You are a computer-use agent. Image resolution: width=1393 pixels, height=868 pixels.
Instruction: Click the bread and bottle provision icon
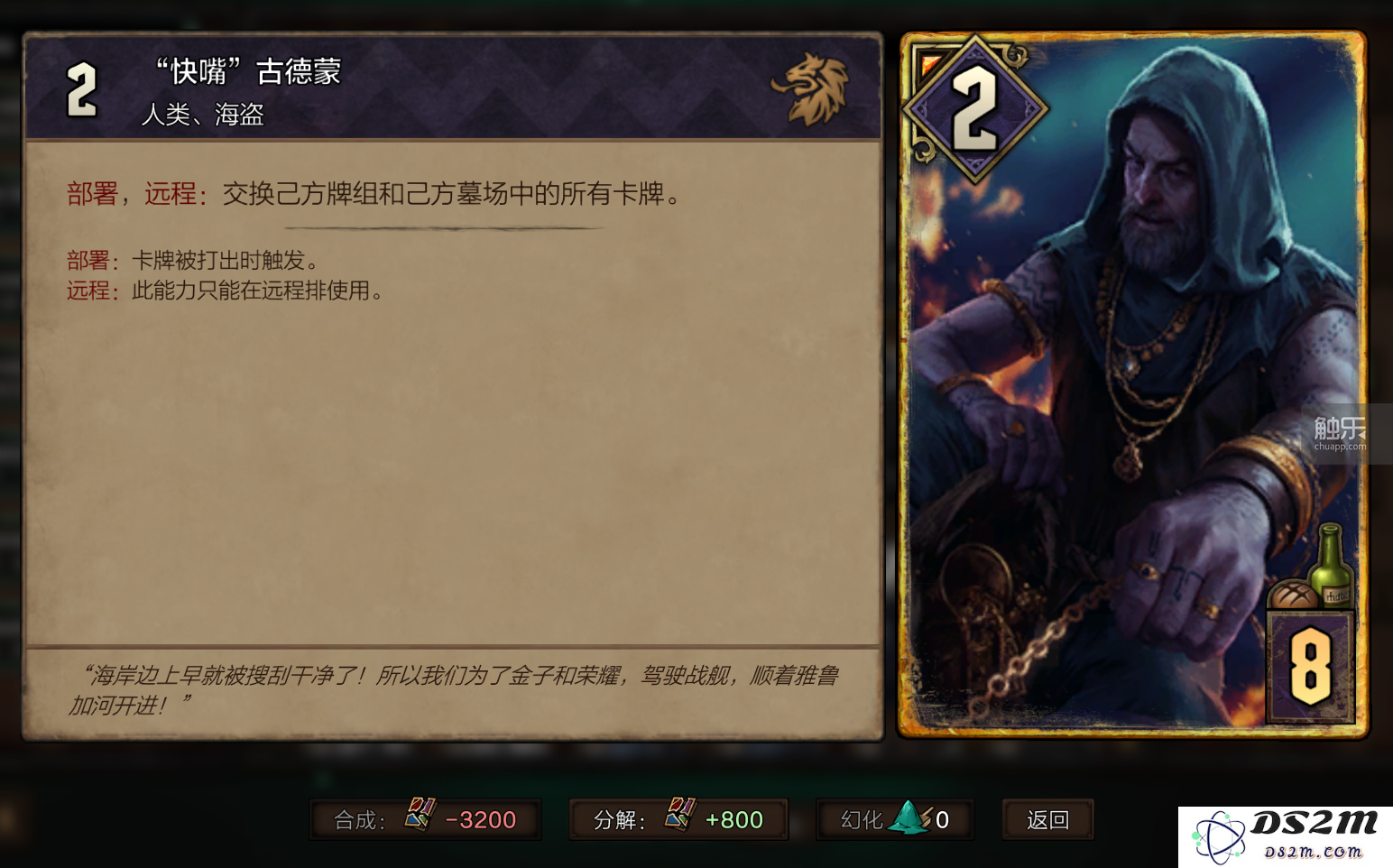click(1313, 568)
